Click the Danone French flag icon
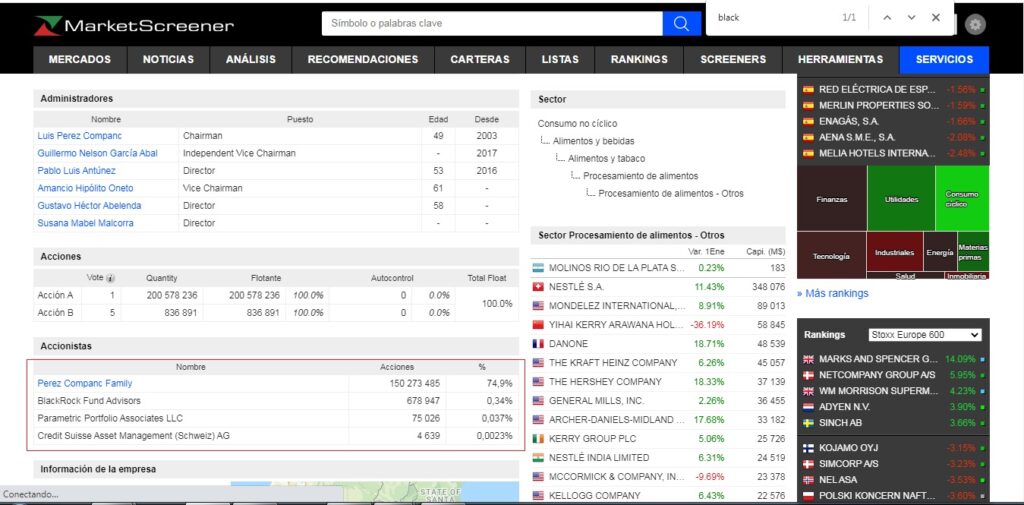 [x=538, y=344]
